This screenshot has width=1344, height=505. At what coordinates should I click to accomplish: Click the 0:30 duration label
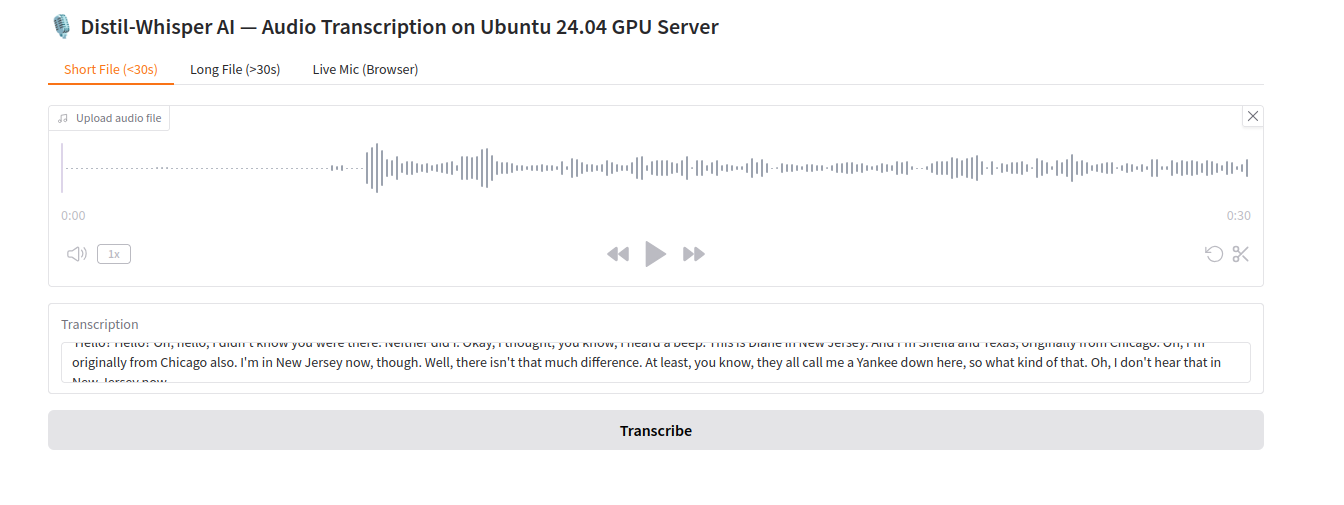coord(1238,215)
